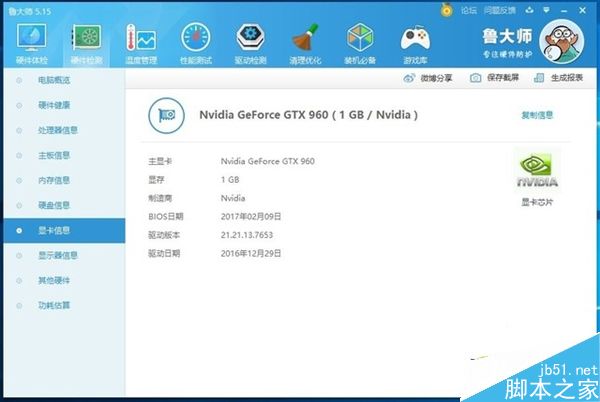Click the BIOS日期 value 2017年02月09日
This screenshot has width=600, height=402.
[x=251, y=216]
